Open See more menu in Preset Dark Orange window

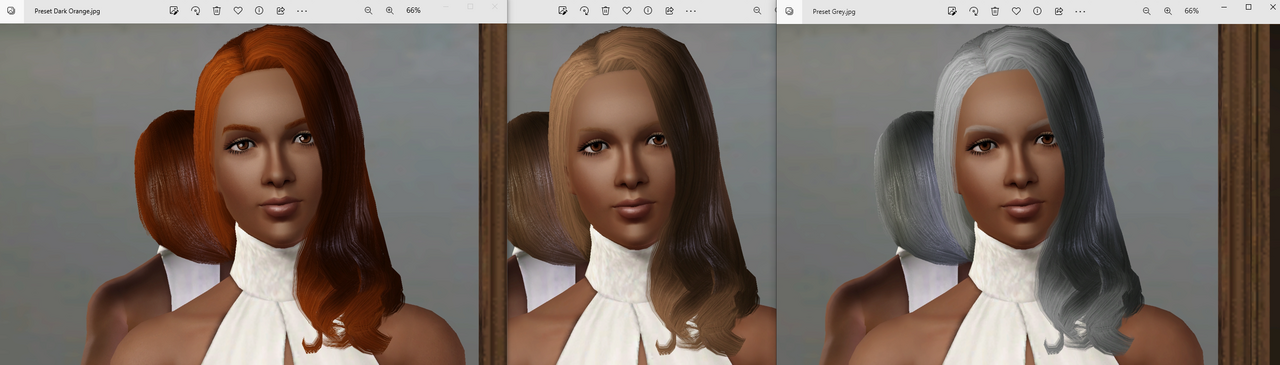[302, 10]
